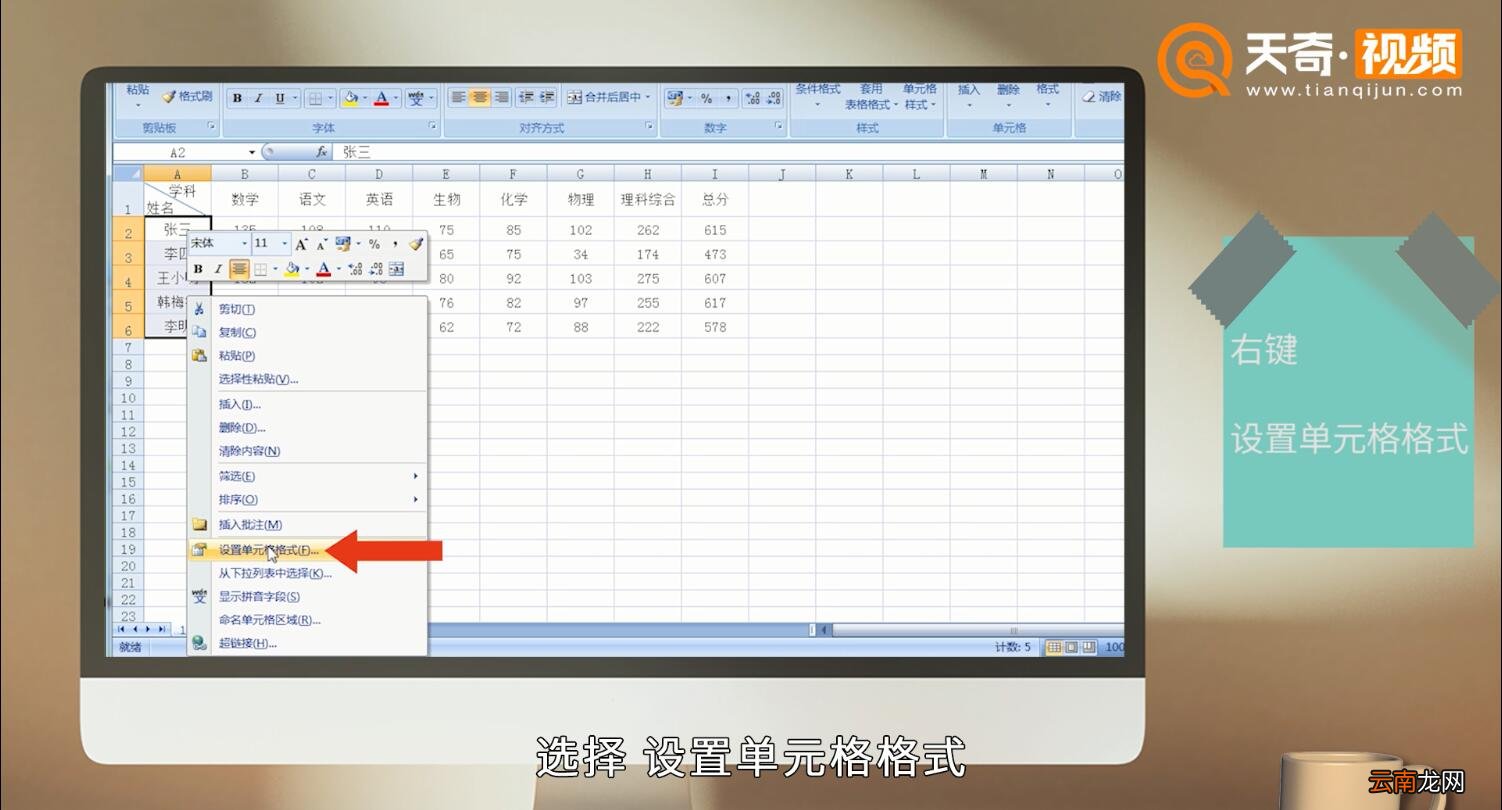
Task: Click the fx insert function icon
Action: [321, 152]
